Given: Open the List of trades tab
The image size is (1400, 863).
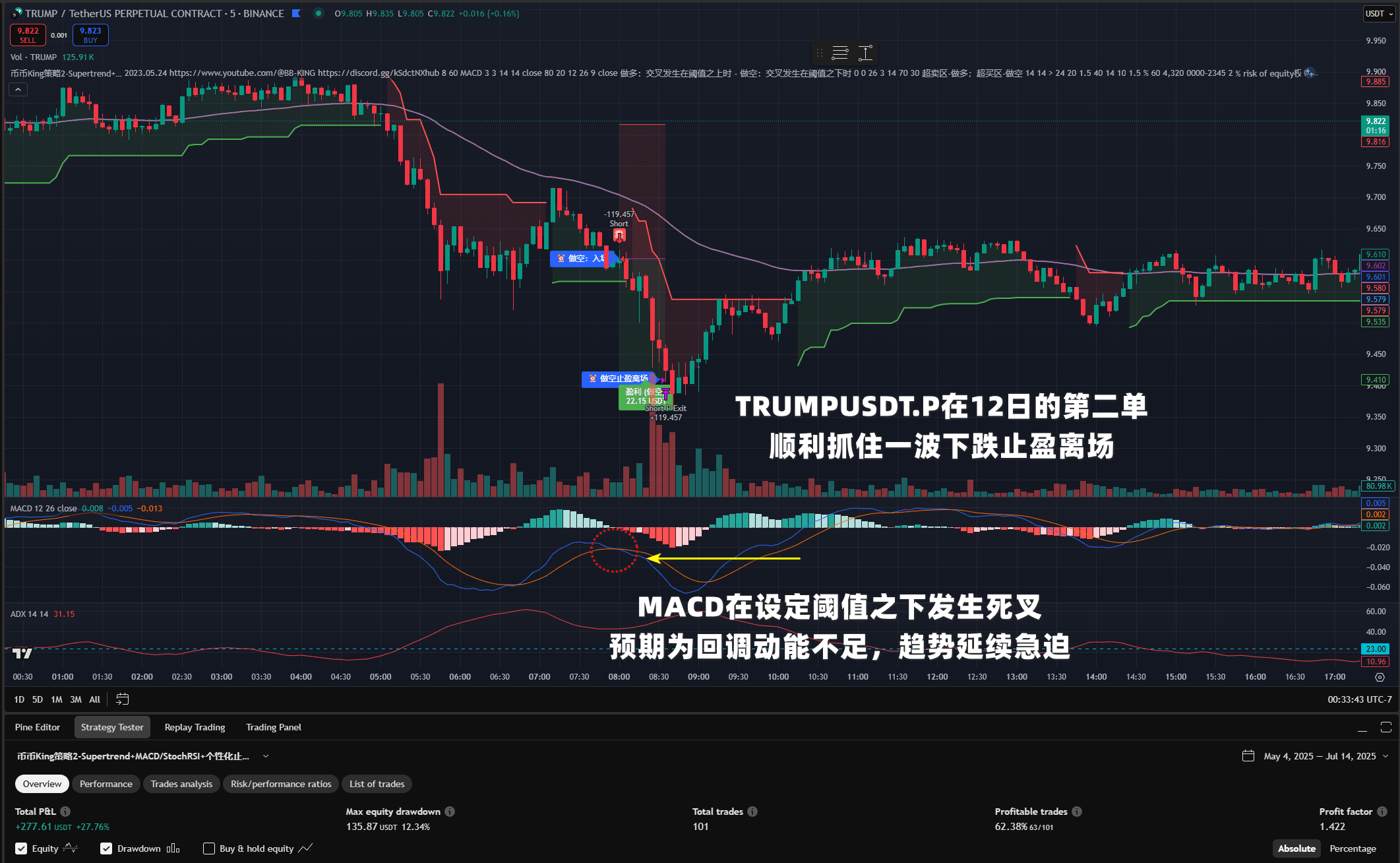Looking at the screenshot, I should coord(377,784).
